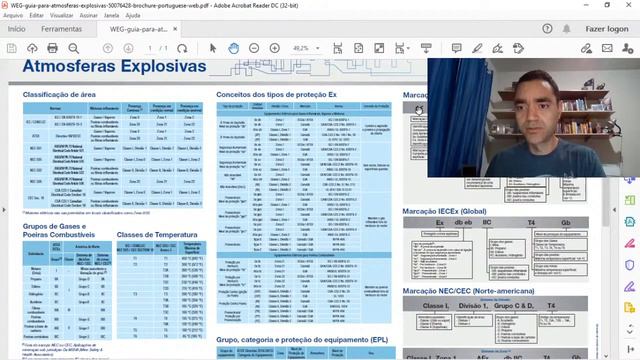Go to next page arrow
The height and width of the screenshot is (360, 640).
point(128,48)
